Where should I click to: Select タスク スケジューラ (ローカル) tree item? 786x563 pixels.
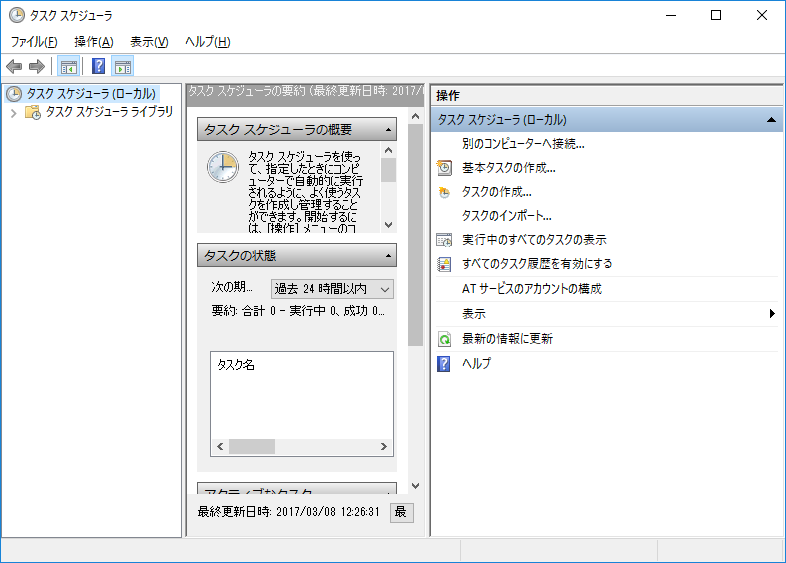pyautogui.click(x=91, y=94)
